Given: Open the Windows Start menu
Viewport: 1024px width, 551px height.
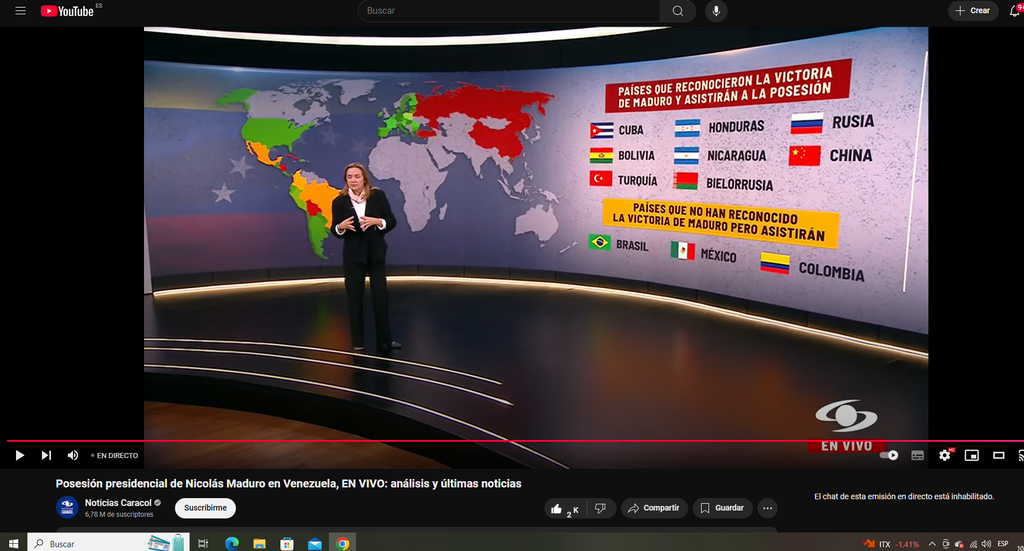Looking at the screenshot, I should click(13, 543).
